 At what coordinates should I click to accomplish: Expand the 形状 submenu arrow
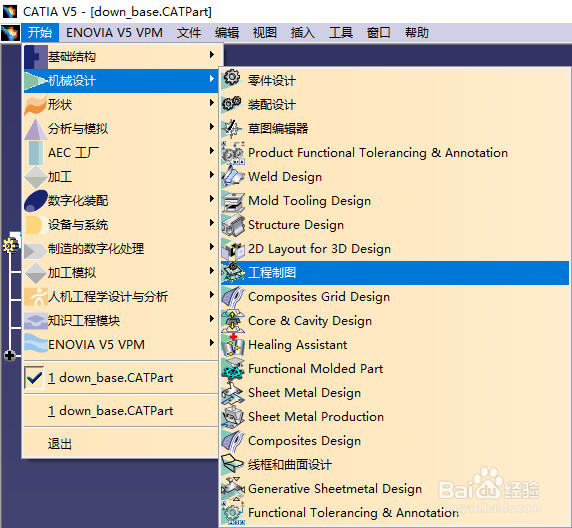coord(211,103)
